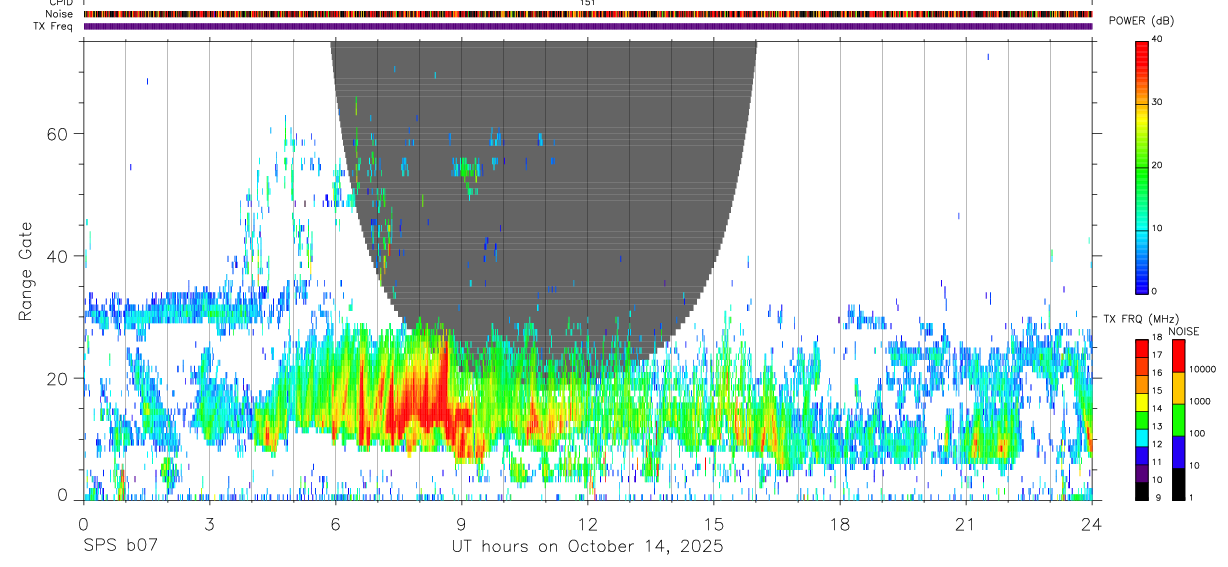1228x567 pixels.
Task: Click the yellow swatch in the TX FRQ legend
Action: [1141, 401]
